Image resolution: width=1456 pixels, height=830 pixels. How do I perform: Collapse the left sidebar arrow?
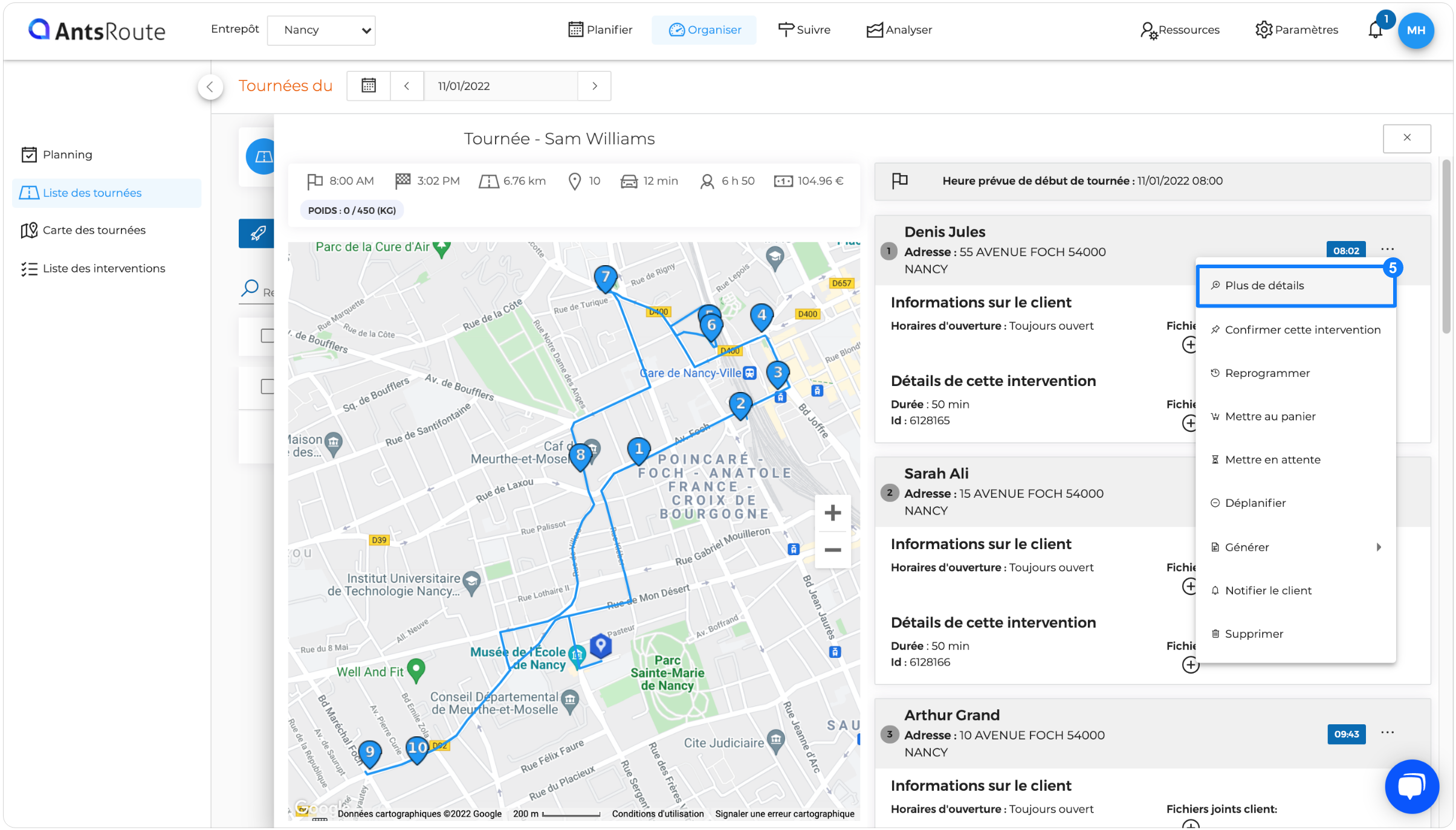pyautogui.click(x=210, y=86)
